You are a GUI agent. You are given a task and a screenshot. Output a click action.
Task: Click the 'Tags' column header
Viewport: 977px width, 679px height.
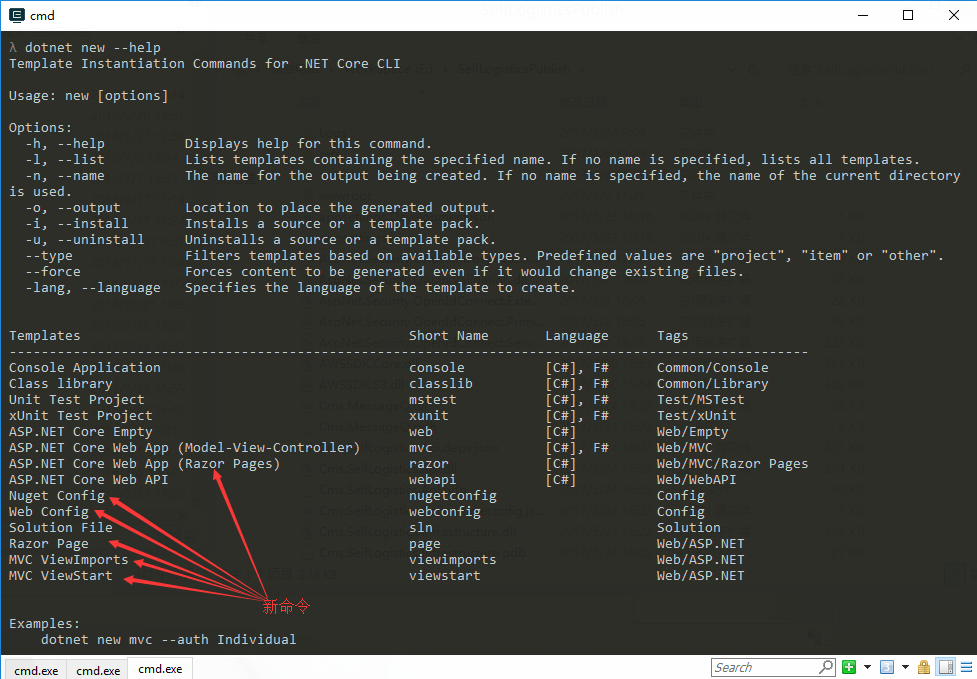[x=673, y=336]
